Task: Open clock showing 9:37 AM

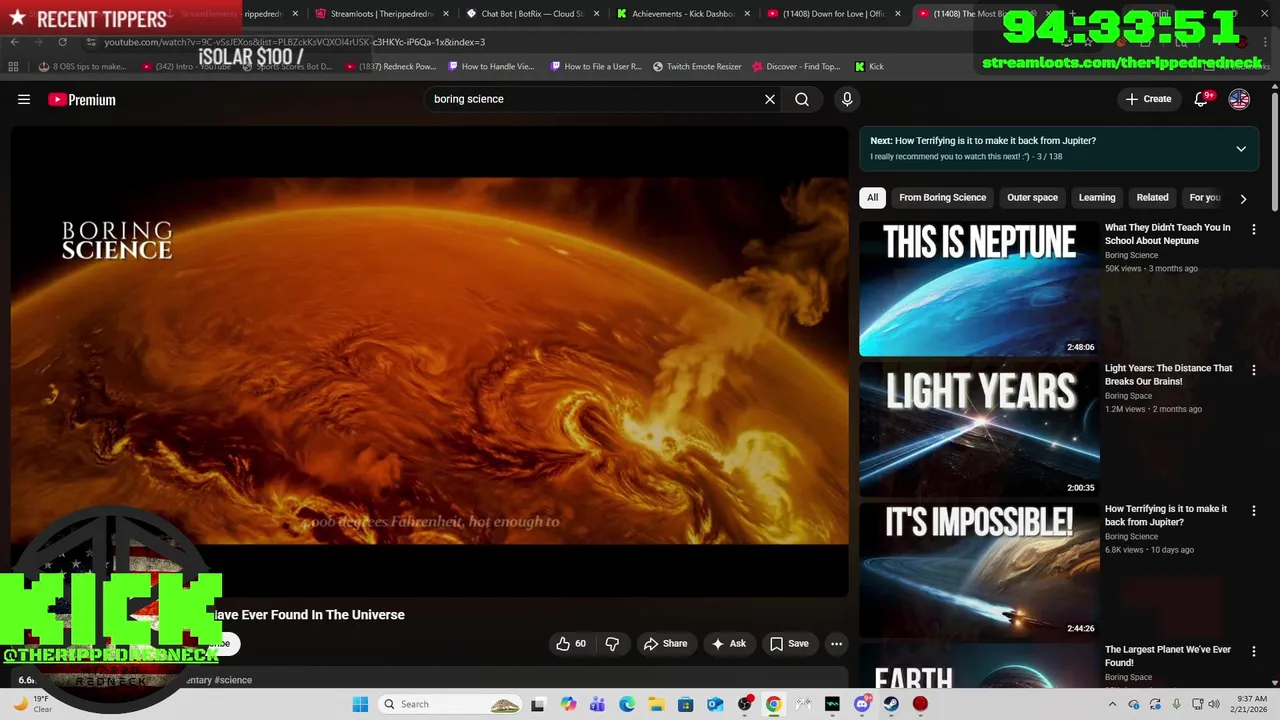Action: click(1251, 704)
